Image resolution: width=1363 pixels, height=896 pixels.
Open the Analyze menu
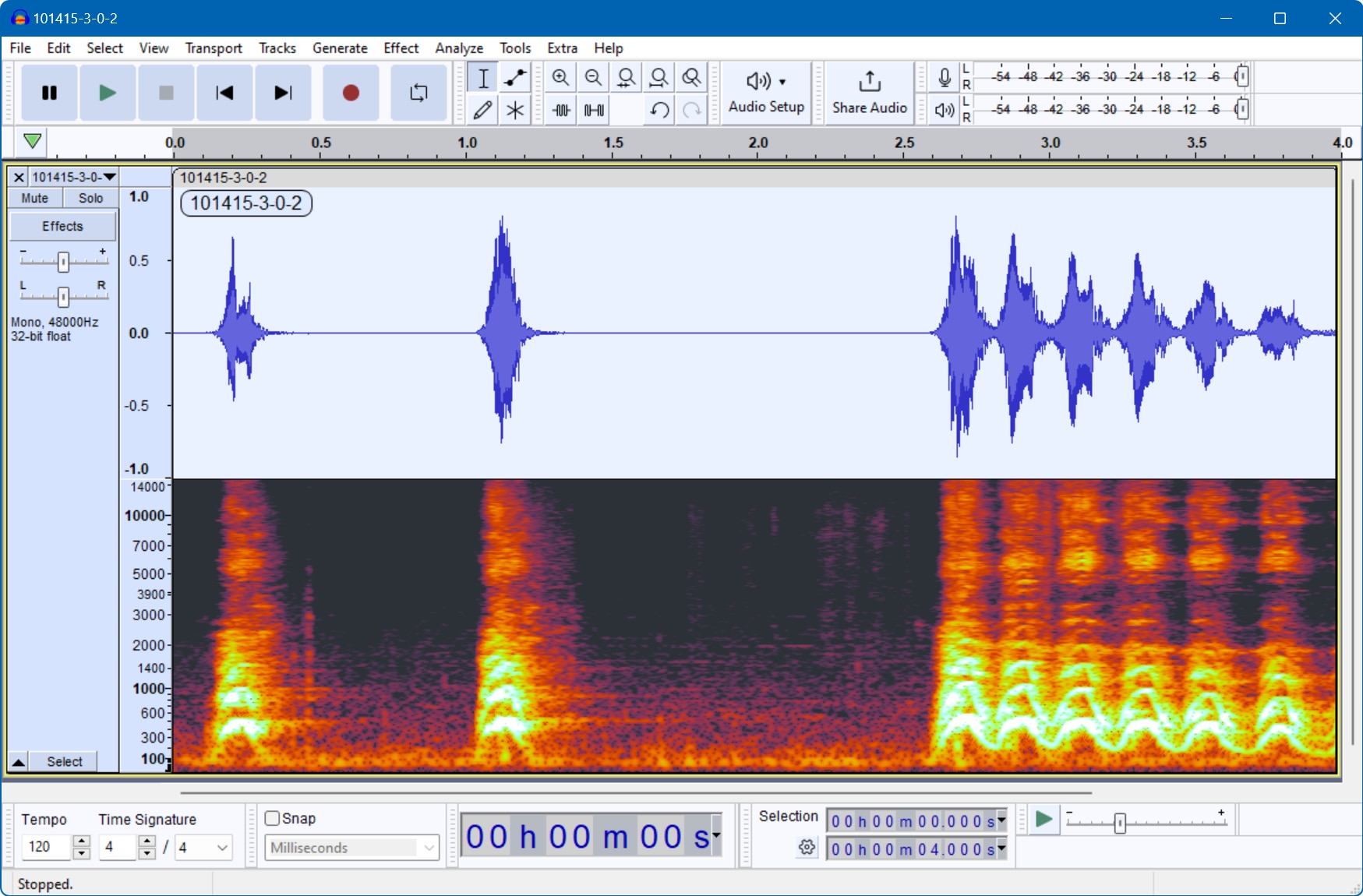459,48
